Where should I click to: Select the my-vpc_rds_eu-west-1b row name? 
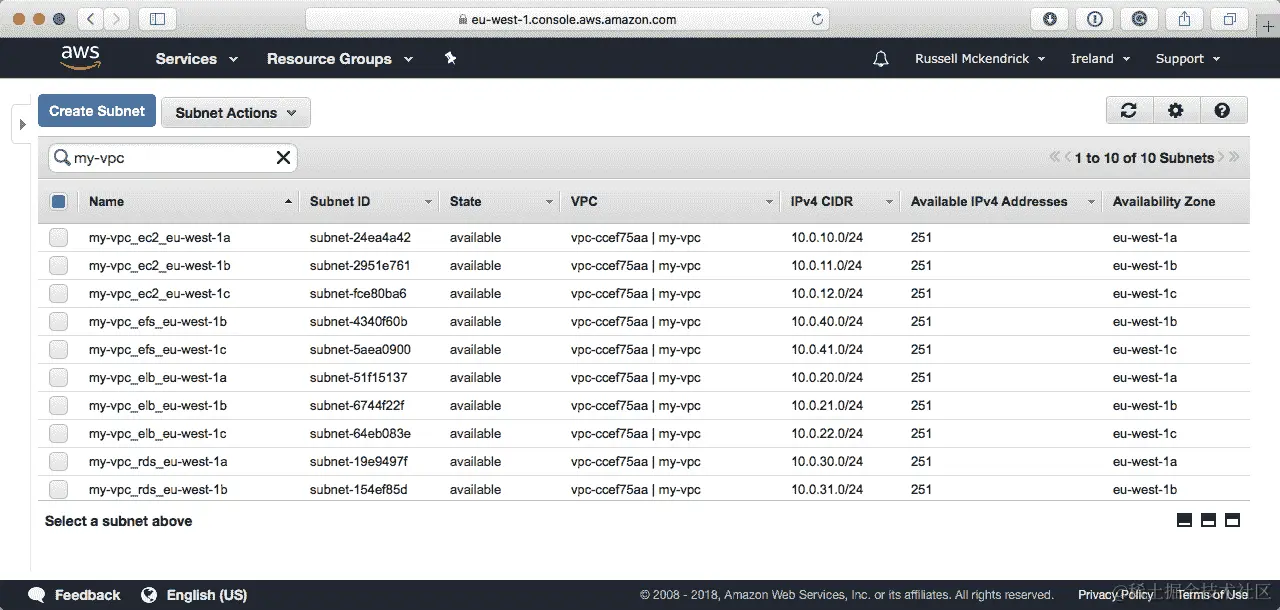pyautogui.click(x=158, y=490)
